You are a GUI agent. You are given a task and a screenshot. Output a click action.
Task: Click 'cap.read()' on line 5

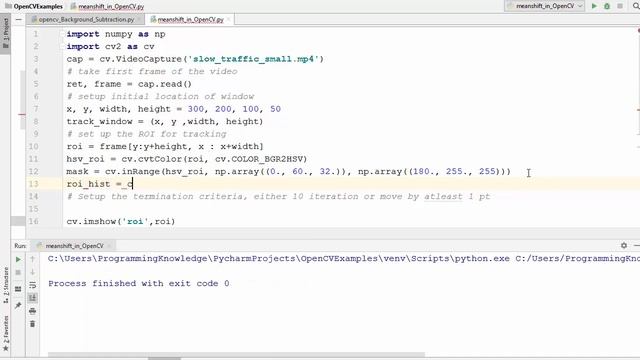click(165, 84)
